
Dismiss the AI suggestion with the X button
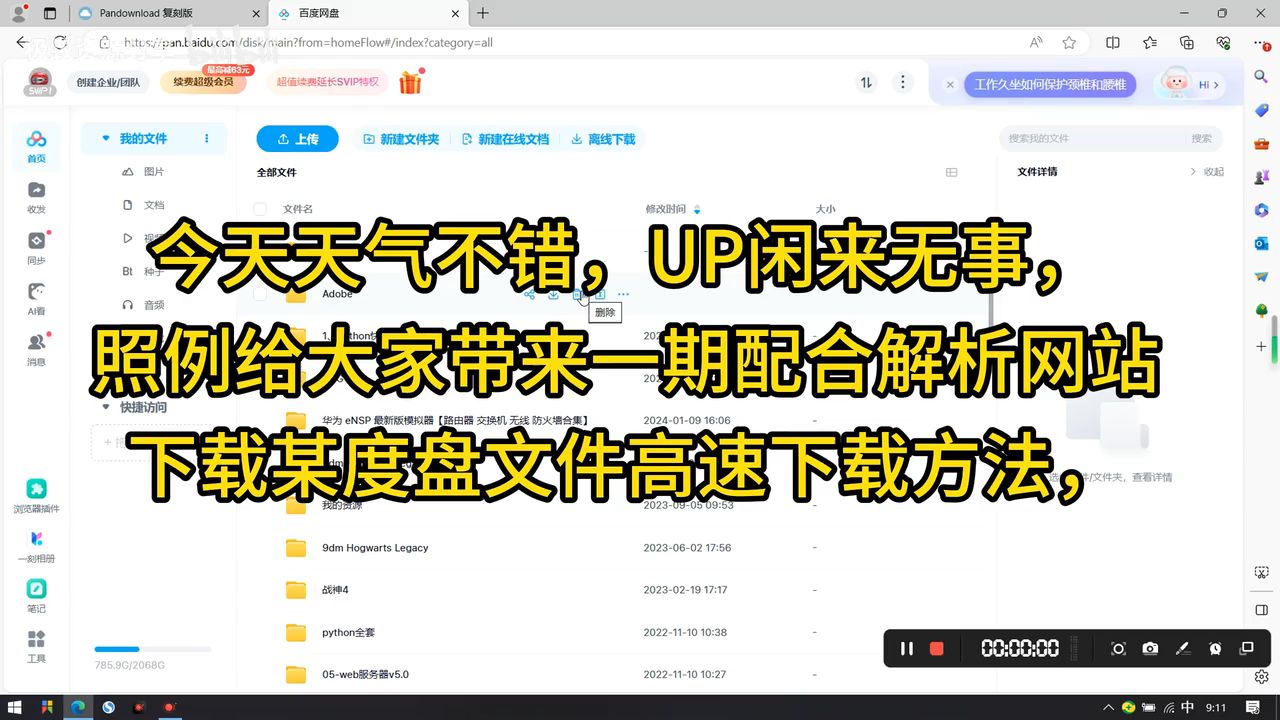950,85
